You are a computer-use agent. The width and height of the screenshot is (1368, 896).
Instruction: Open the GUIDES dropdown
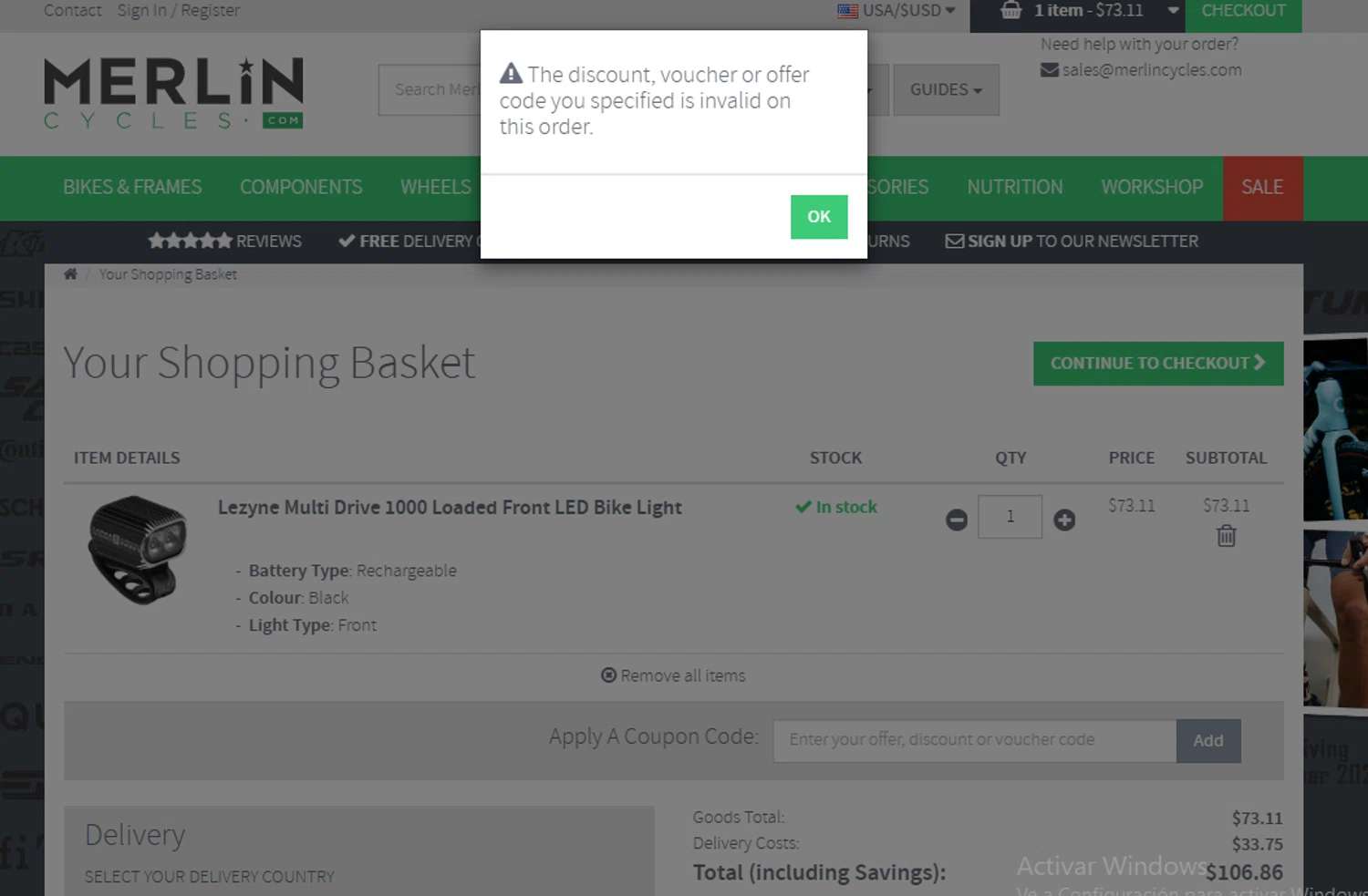click(946, 89)
